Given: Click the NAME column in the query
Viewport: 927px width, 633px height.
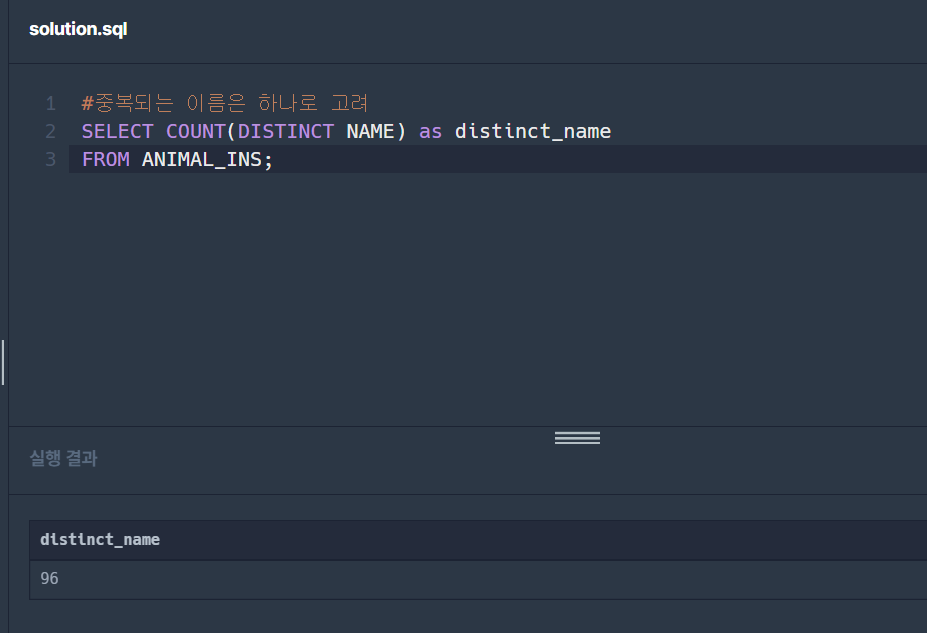Looking at the screenshot, I should [370, 131].
